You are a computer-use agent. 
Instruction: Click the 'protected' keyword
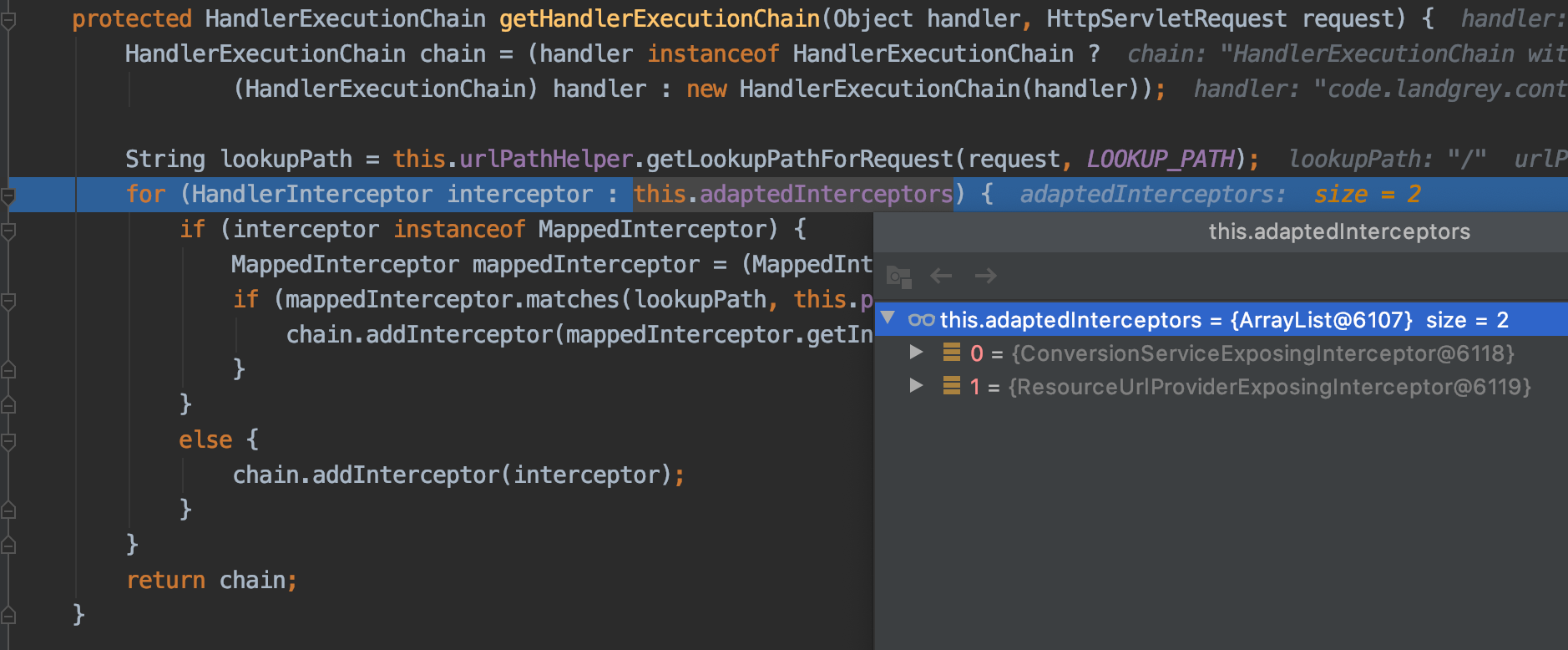(x=132, y=18)
